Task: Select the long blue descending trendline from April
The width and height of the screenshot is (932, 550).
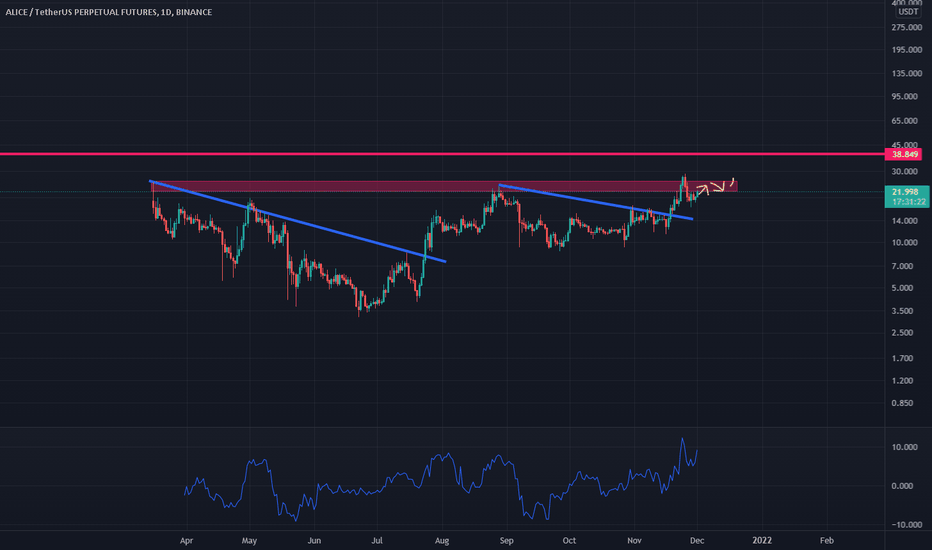Action: click(x=297, y=221)
